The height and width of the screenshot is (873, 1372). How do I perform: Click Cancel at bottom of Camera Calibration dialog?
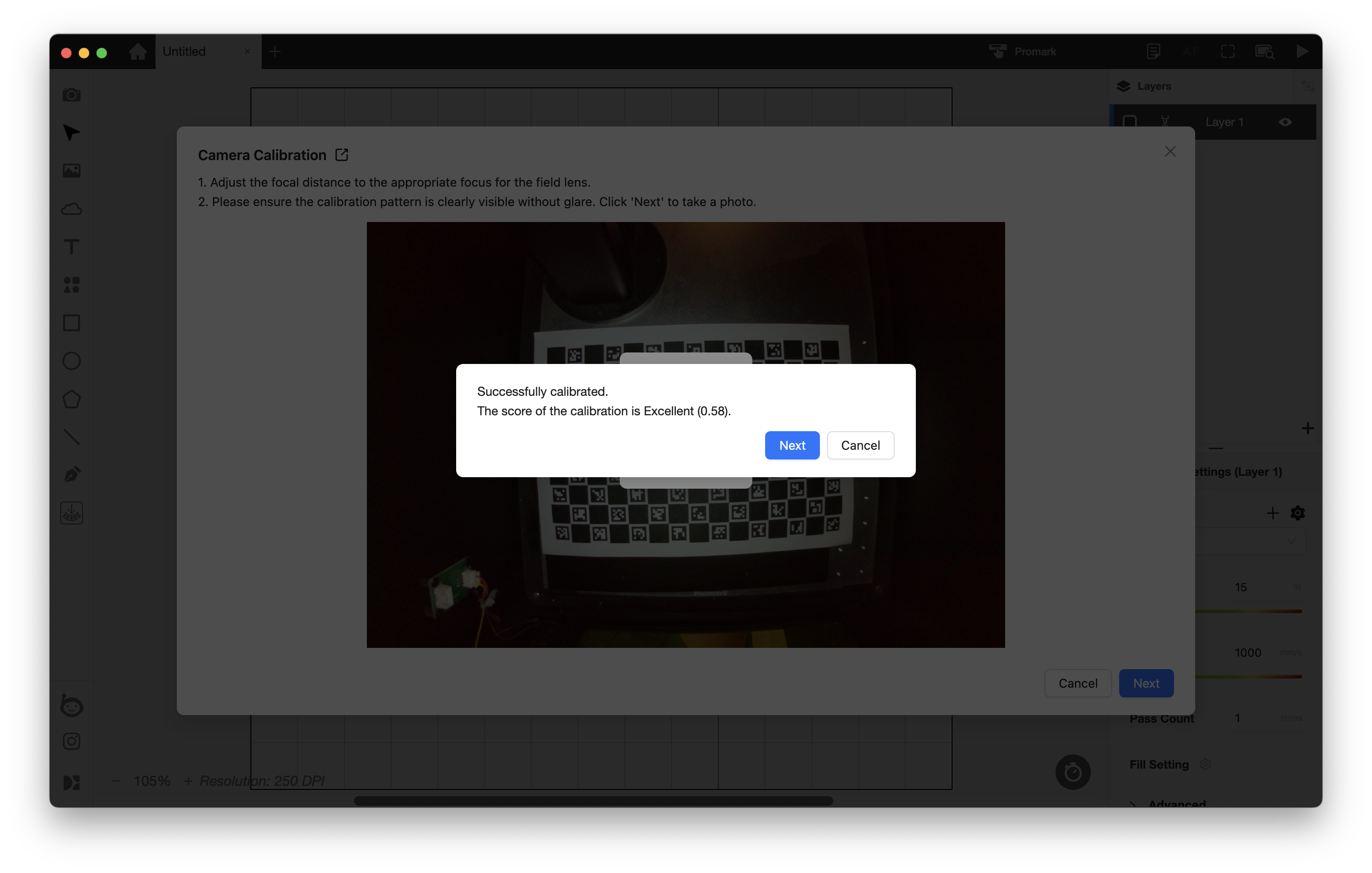tap(1078, 683)
